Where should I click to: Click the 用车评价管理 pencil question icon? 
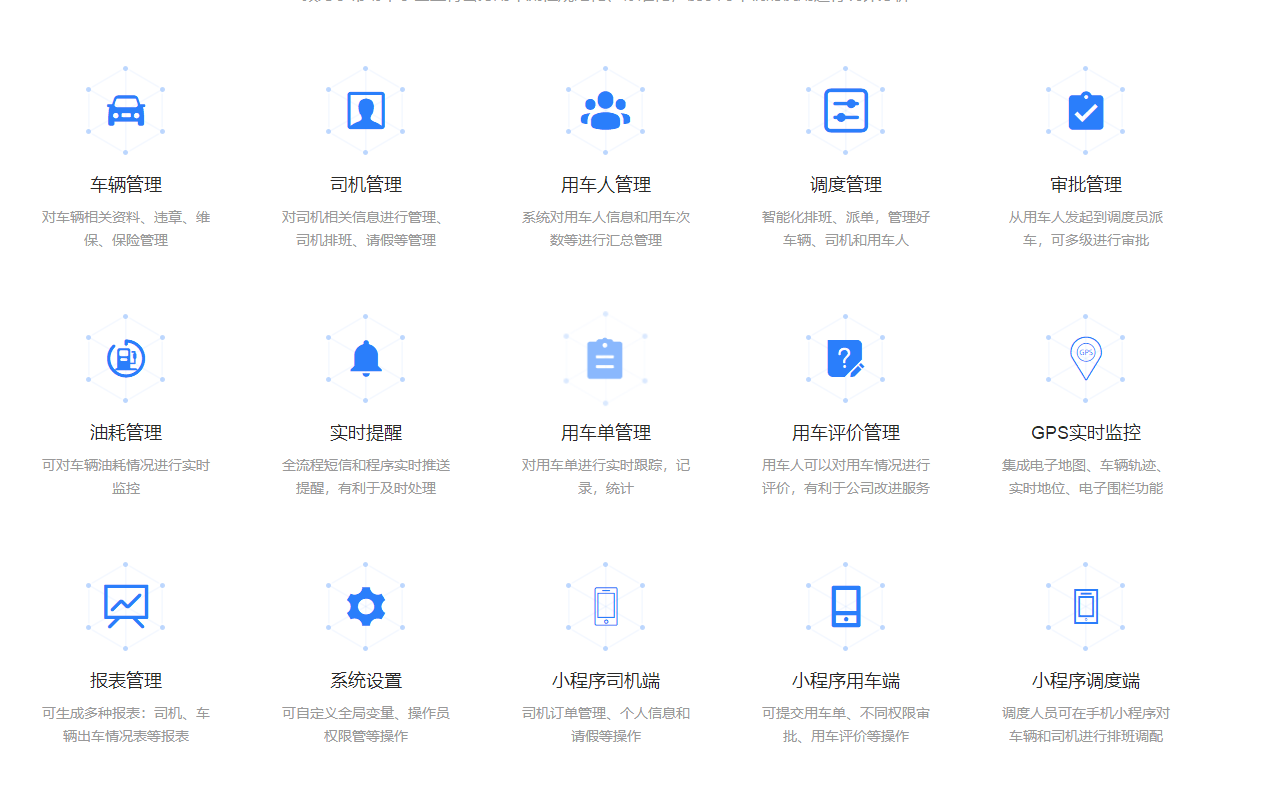[x=845, y=358]
